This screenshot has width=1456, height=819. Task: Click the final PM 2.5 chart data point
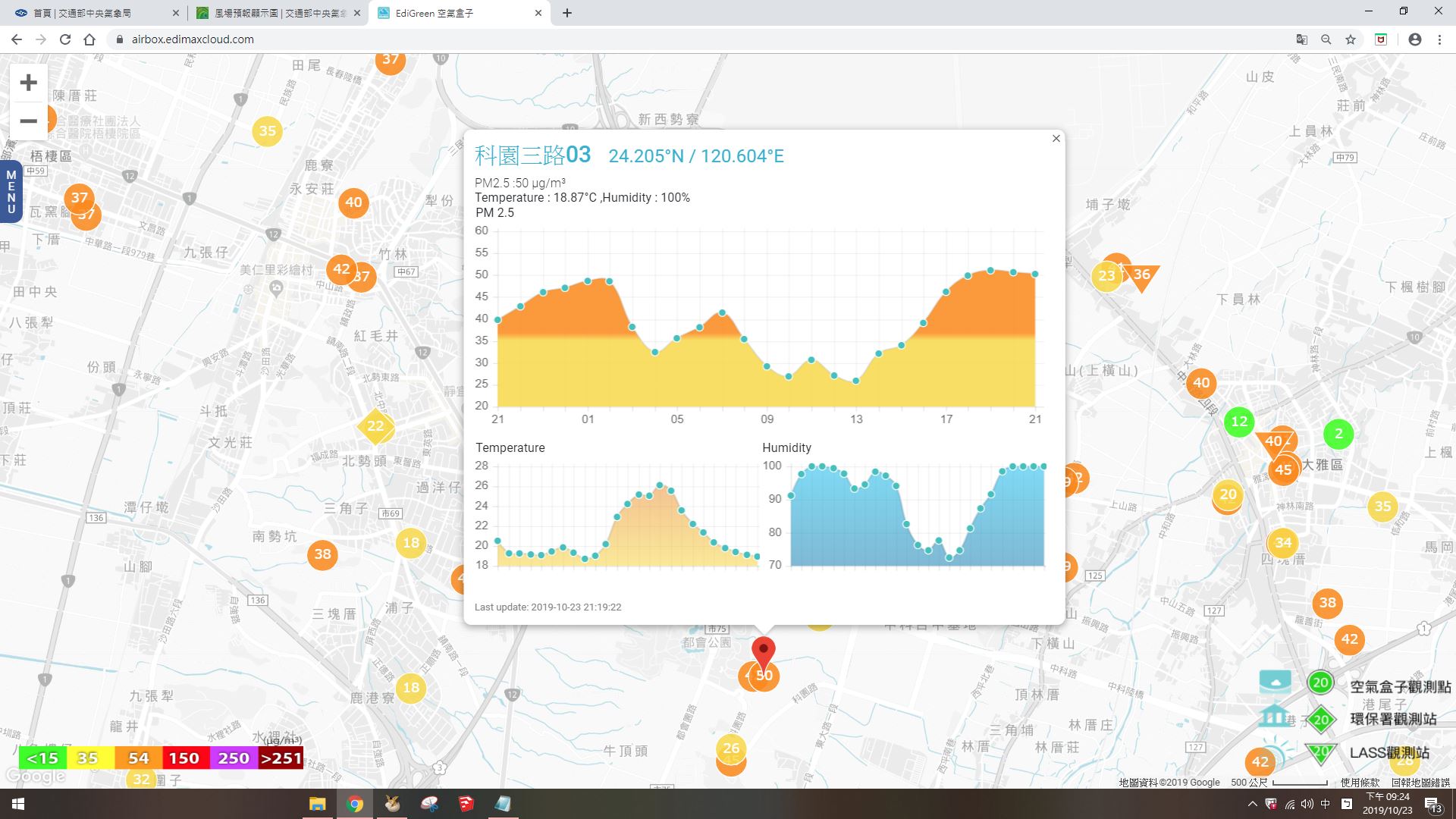click(1035, 275)
